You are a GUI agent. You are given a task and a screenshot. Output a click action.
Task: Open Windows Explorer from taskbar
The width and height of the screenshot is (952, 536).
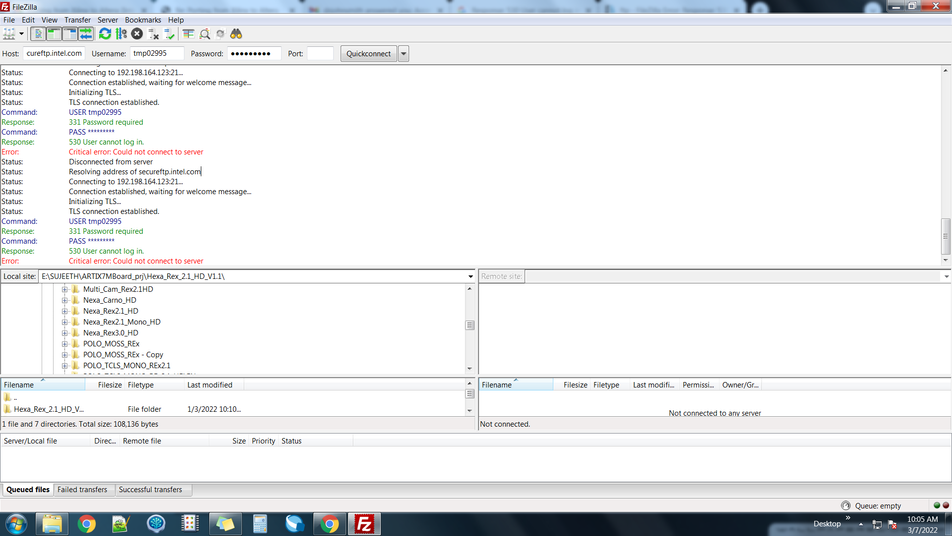pos(52,524)
